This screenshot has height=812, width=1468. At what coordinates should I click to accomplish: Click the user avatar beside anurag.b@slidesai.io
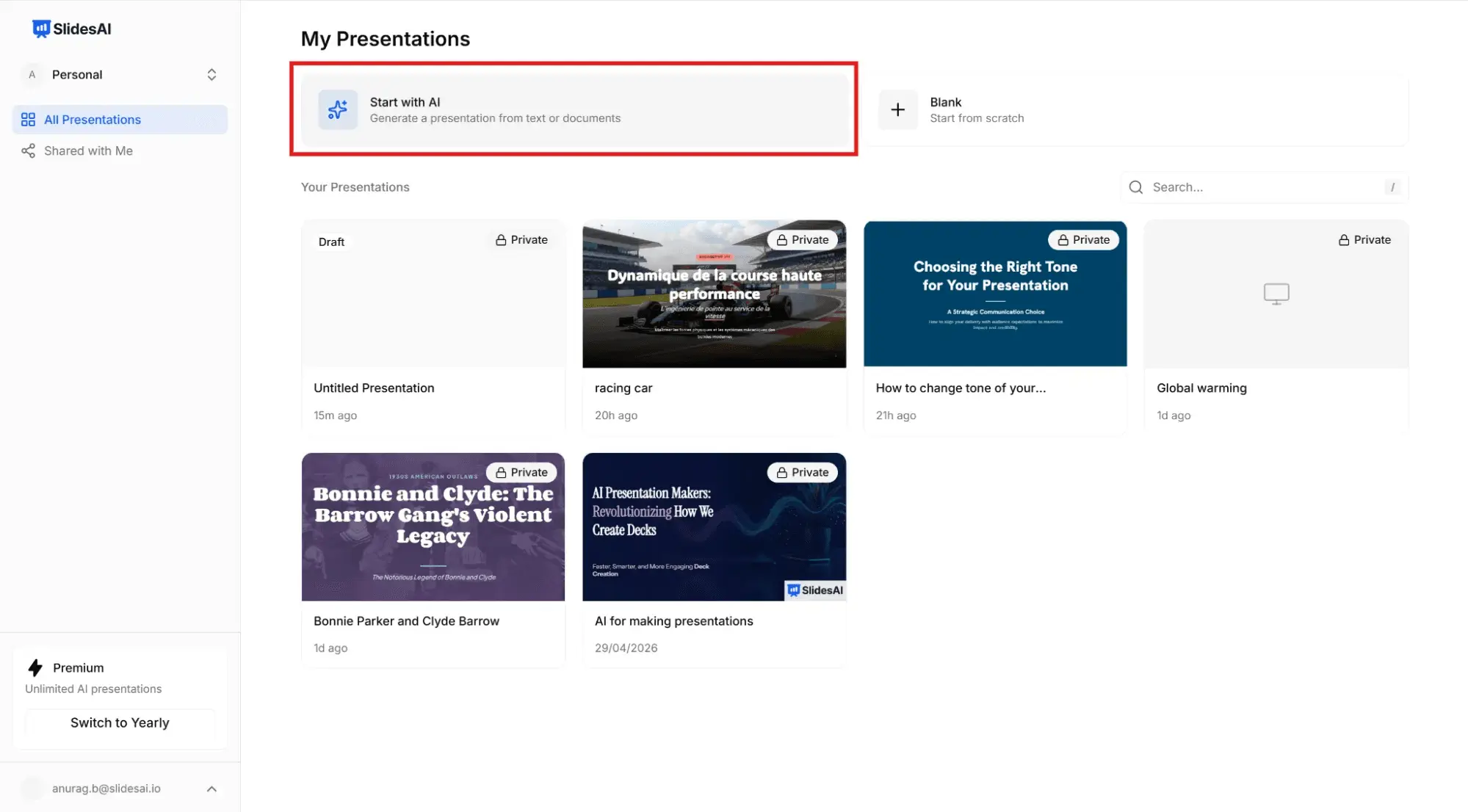[32, 789]
